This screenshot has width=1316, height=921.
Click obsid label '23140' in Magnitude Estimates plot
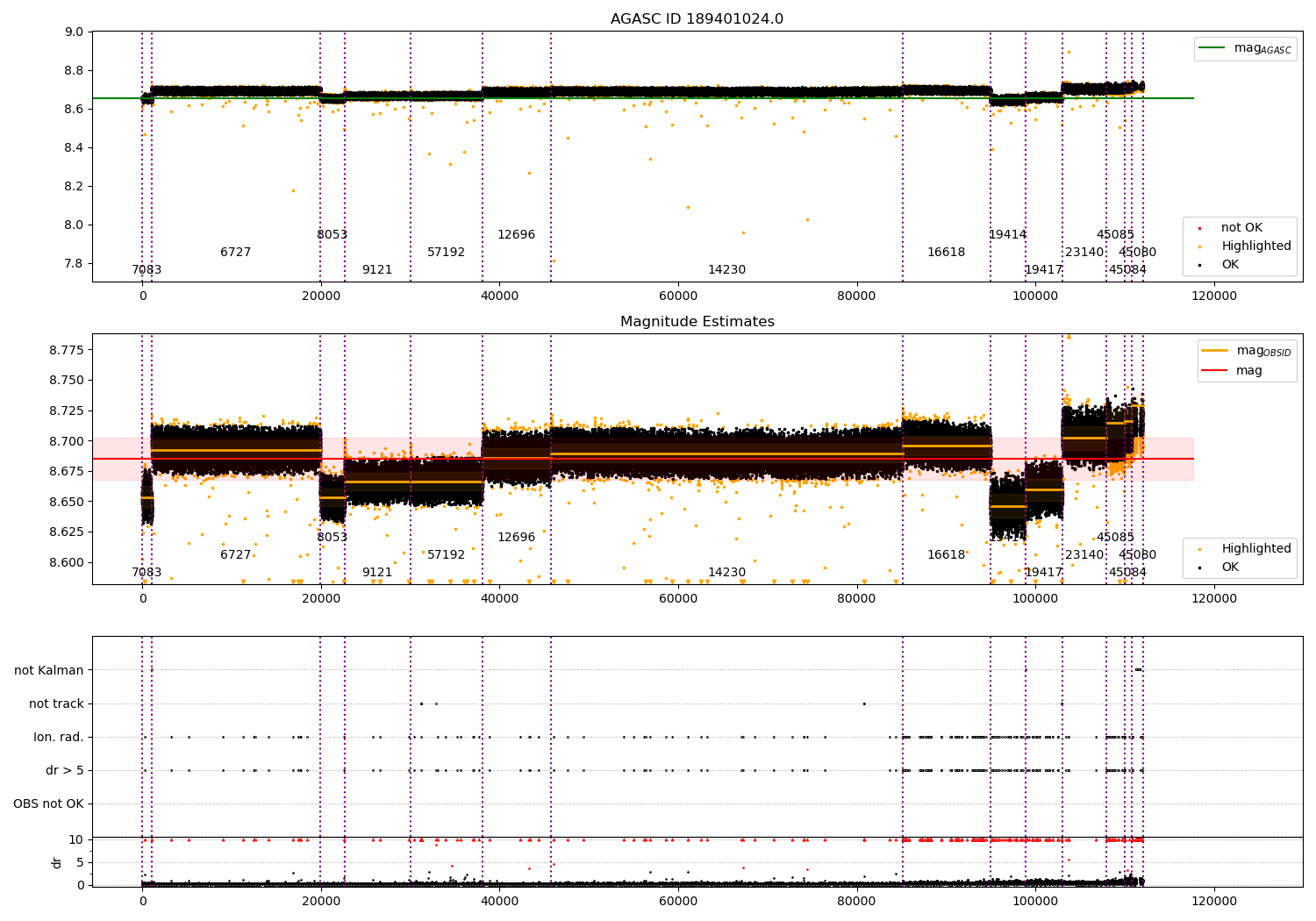pyautogui.click(x=1084, y=555)
